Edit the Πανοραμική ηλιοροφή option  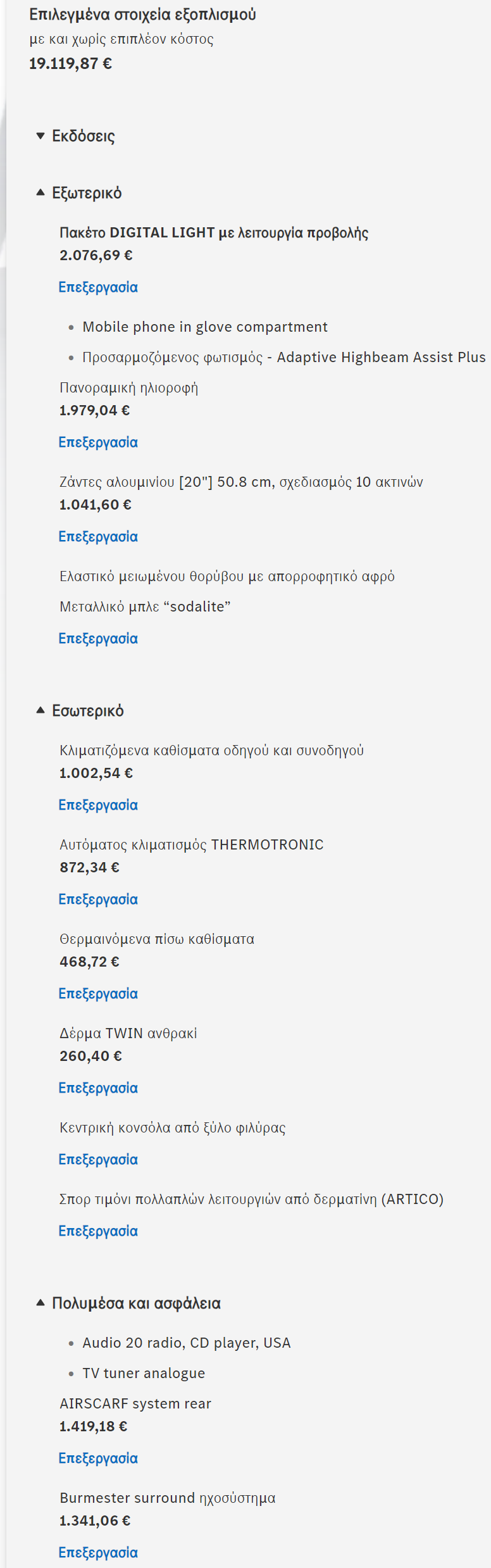tap(98, 442)
